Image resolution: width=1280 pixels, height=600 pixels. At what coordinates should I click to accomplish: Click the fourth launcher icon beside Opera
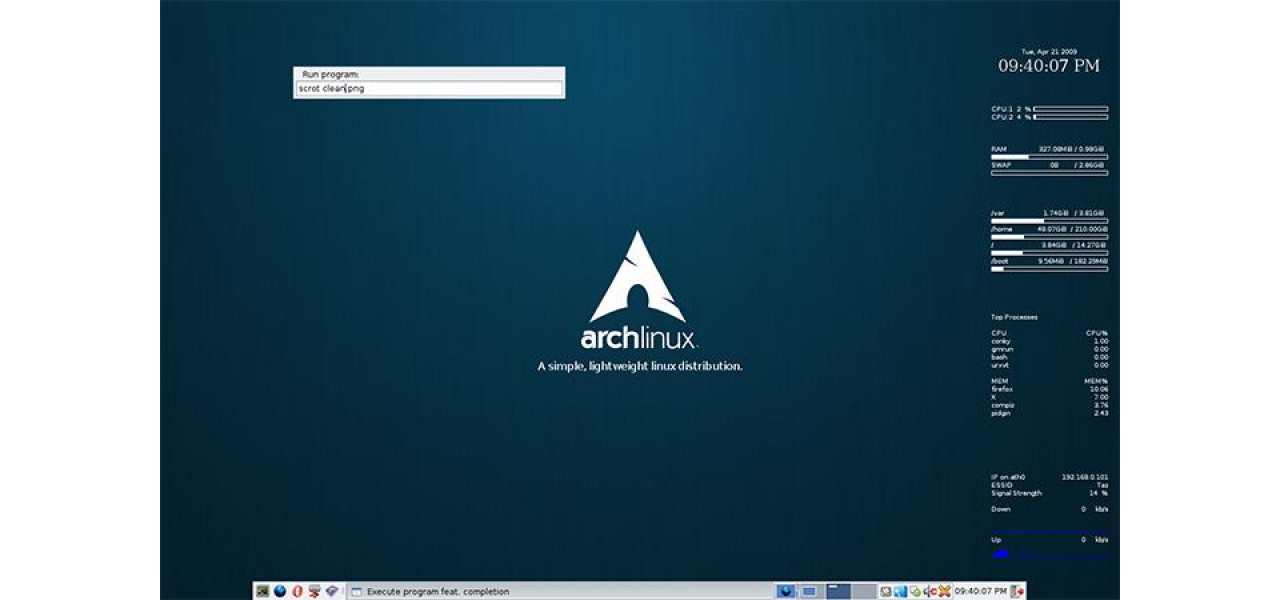(313, 591)
